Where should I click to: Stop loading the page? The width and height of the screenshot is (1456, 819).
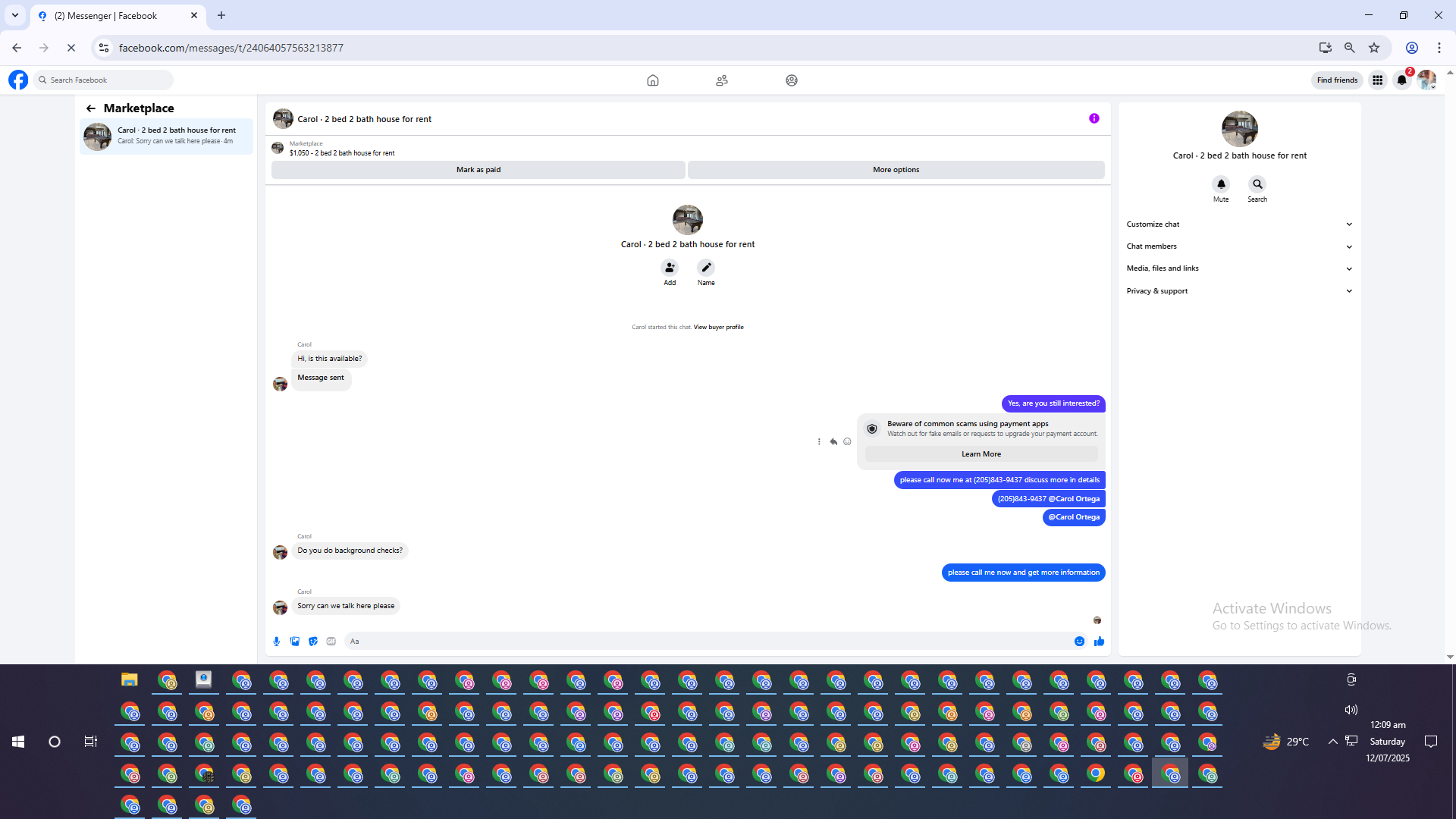tap(71, 48)
